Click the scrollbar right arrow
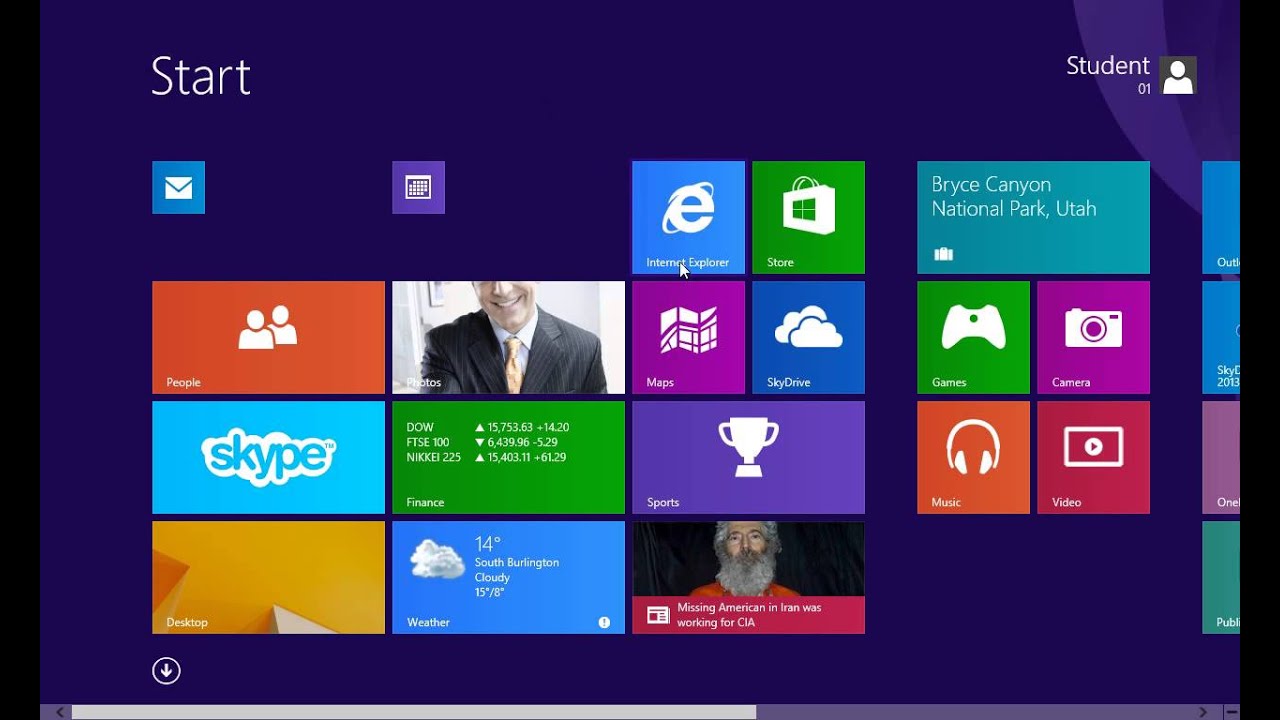The width and height of the screenshot is (1280, 720). click(1203, 712)
